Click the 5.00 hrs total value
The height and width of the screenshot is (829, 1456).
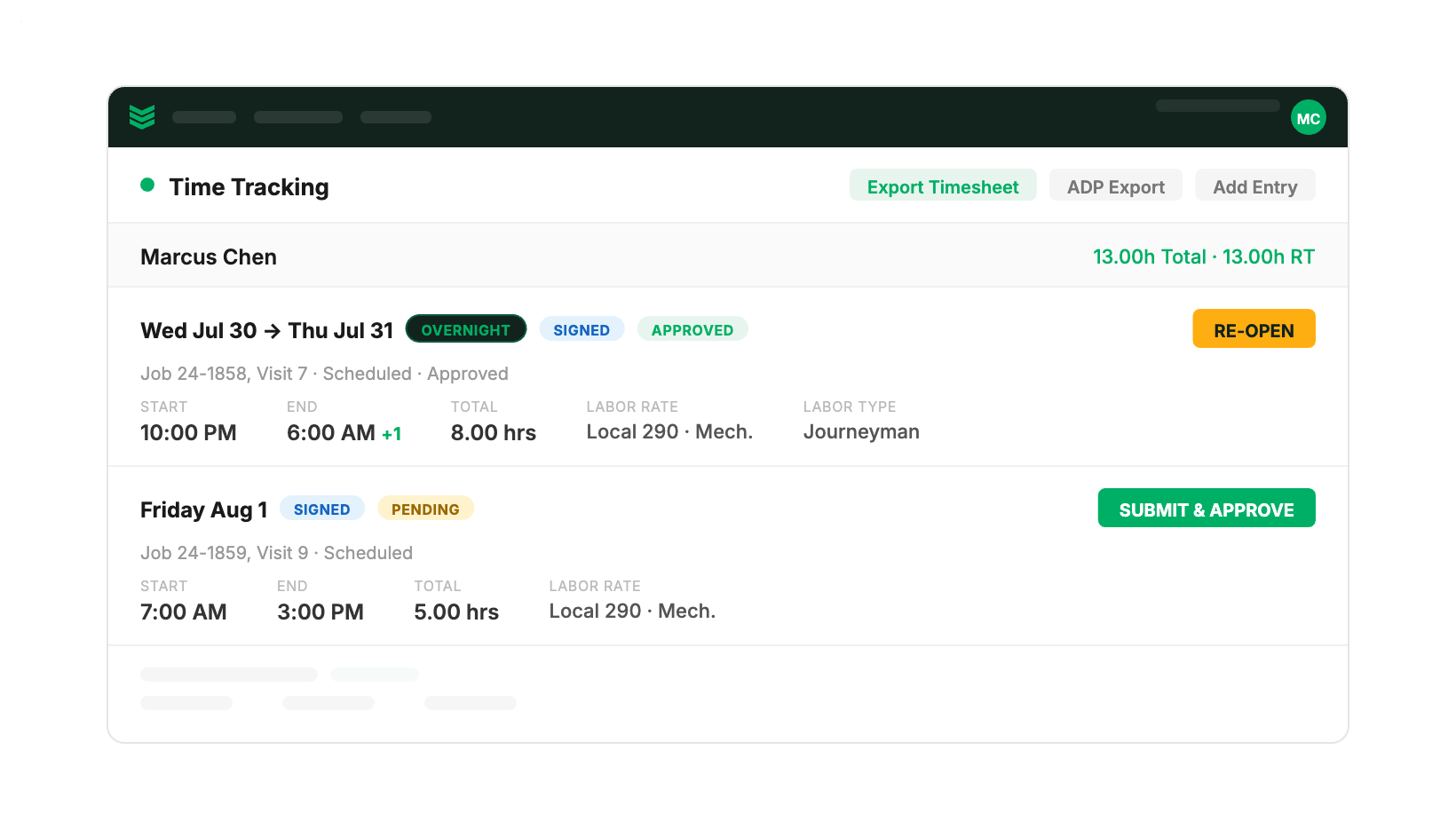pos(456,612)
